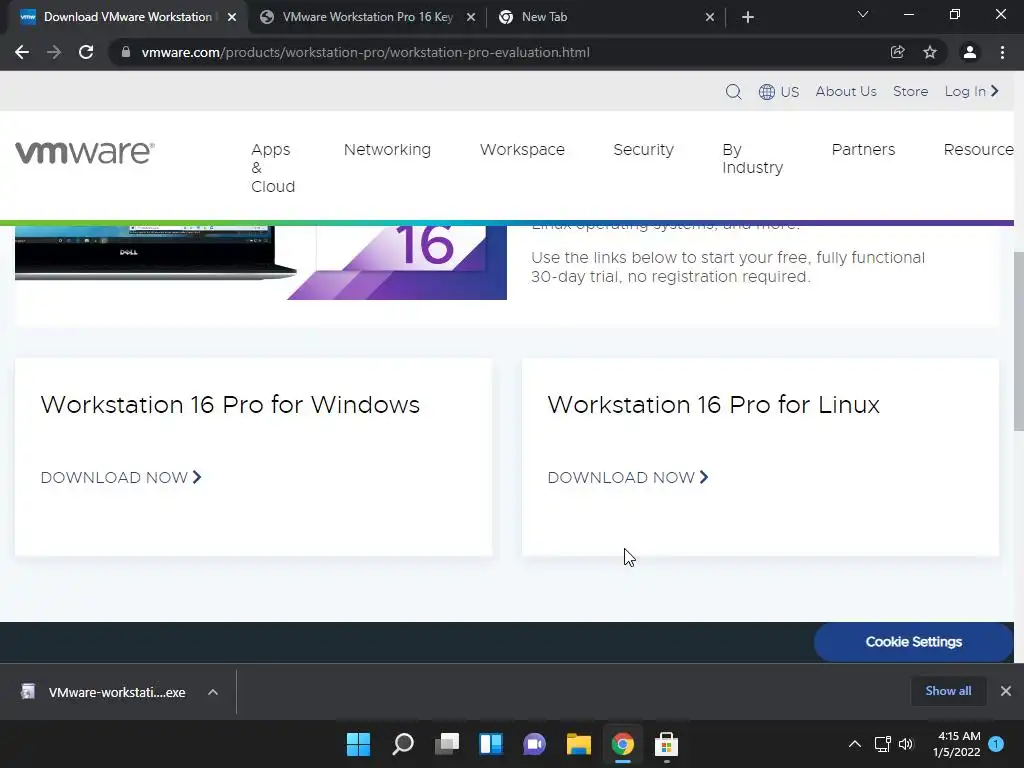Open Cookie Settings
Image resolution: width=1024 pixels, height=768 pixels.
tap(914, 642)
